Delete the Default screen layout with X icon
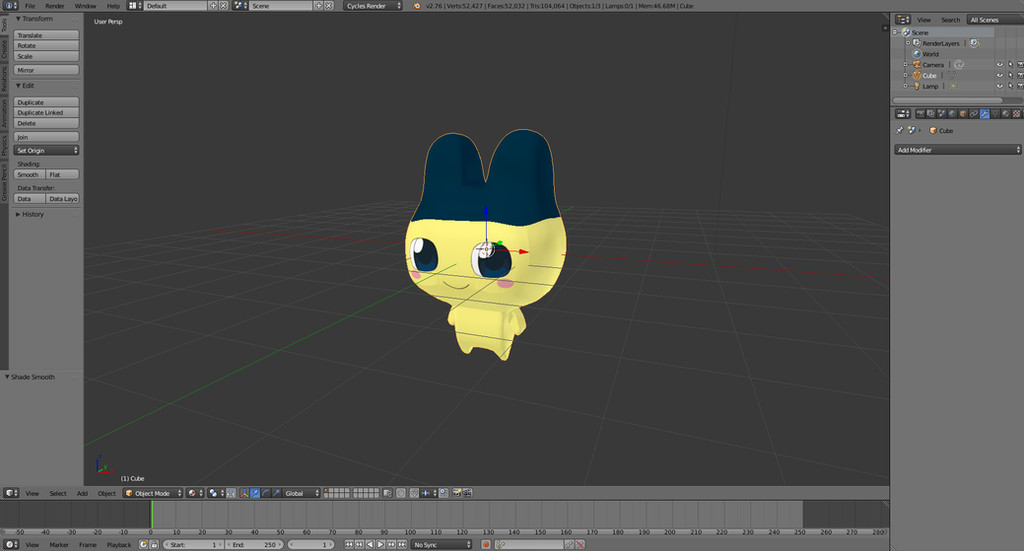 pyautogui.click(x=223, y=5)
